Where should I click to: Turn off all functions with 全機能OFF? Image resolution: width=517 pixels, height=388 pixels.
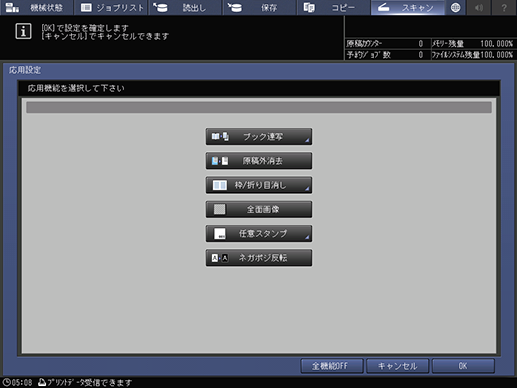pyautogui.click(x=332, y=366)
